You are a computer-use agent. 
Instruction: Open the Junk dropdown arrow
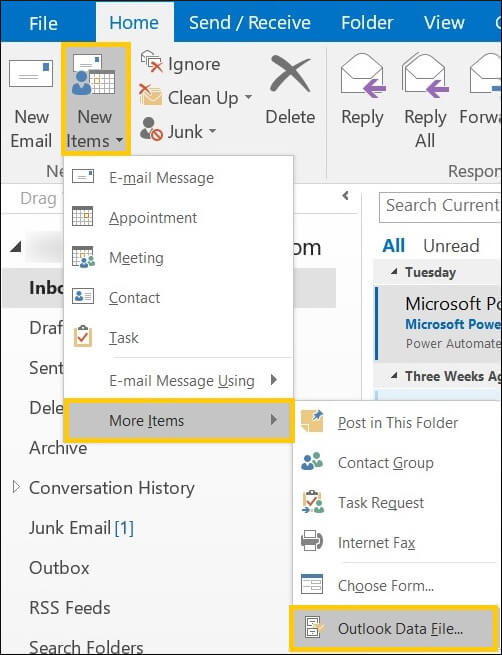point(213,132)
